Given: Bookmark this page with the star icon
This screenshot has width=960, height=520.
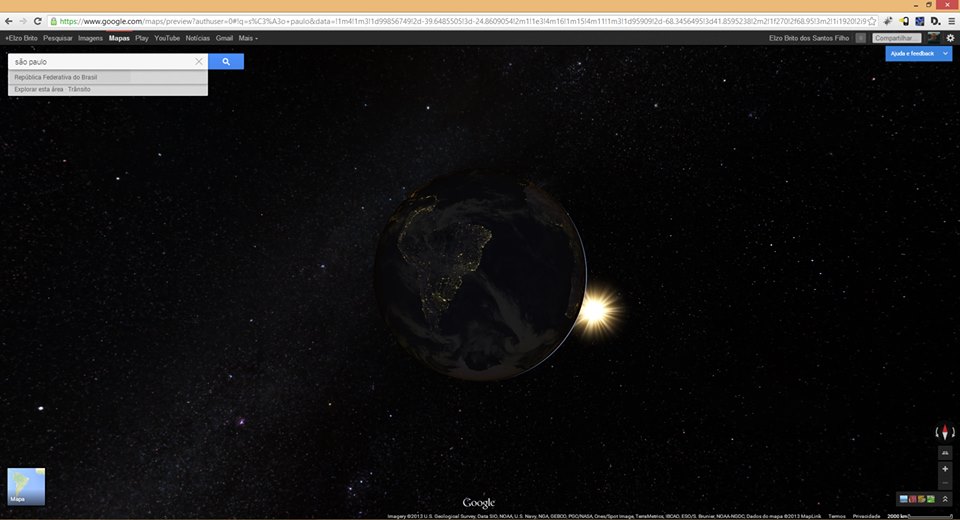Looking at the screenshot, I should (872, 20).
